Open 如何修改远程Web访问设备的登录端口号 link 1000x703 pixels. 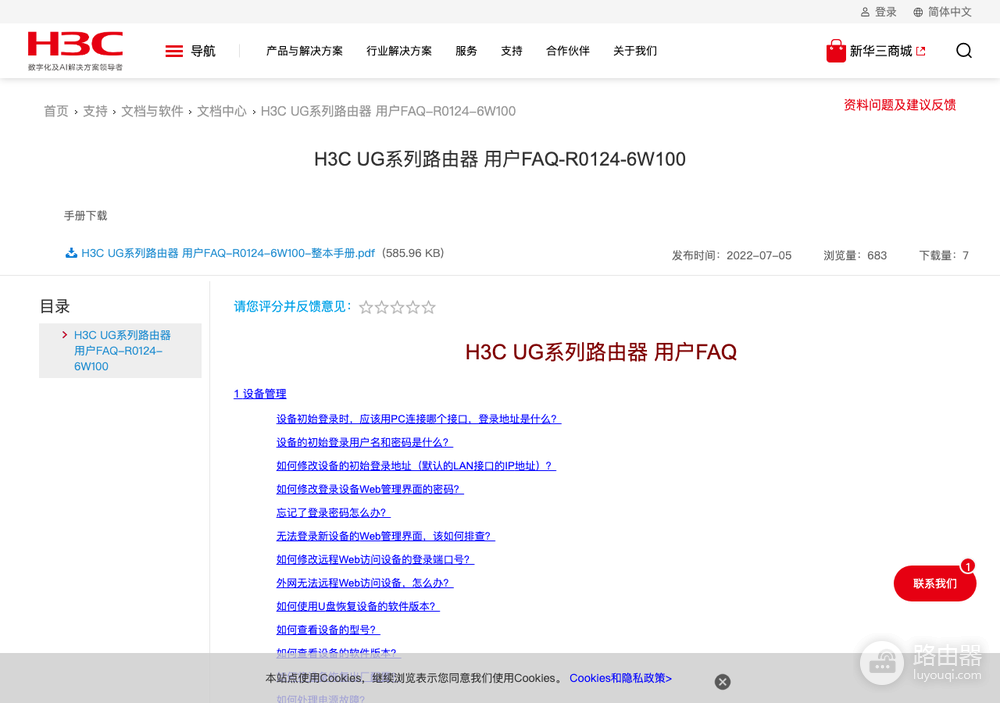pos(375,560)
